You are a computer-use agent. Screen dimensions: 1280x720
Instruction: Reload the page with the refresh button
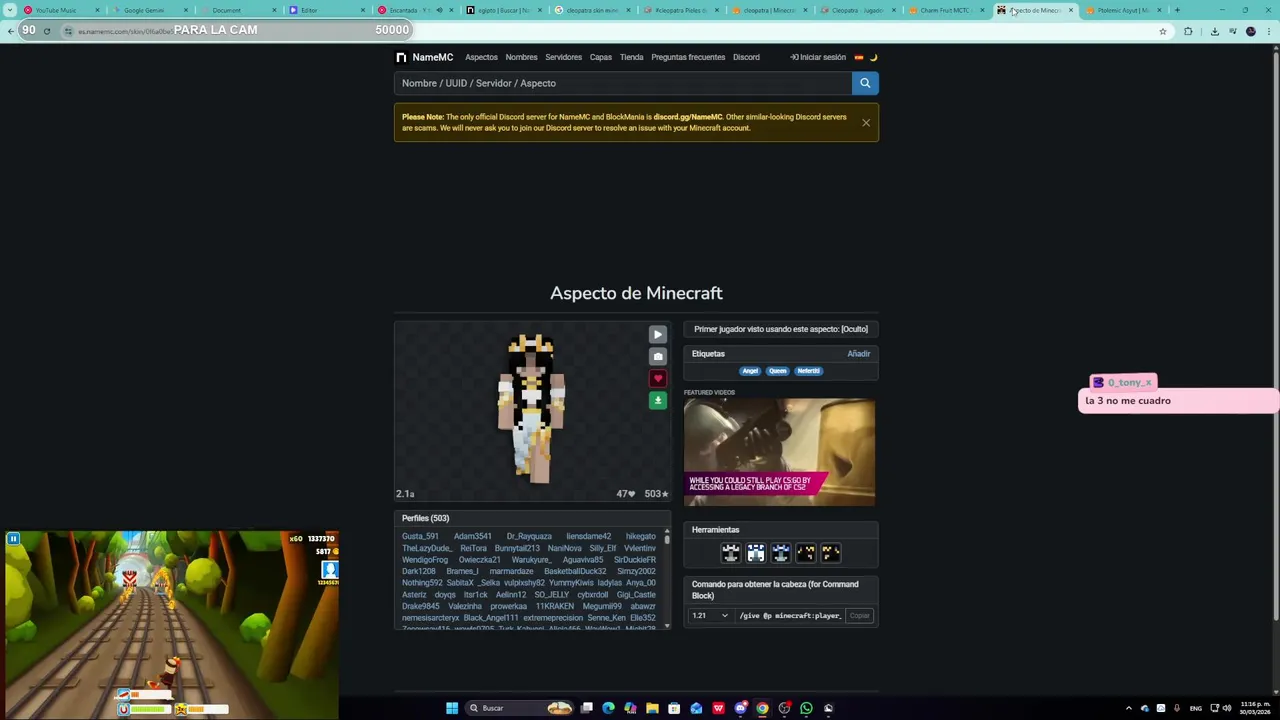(46, 31)
